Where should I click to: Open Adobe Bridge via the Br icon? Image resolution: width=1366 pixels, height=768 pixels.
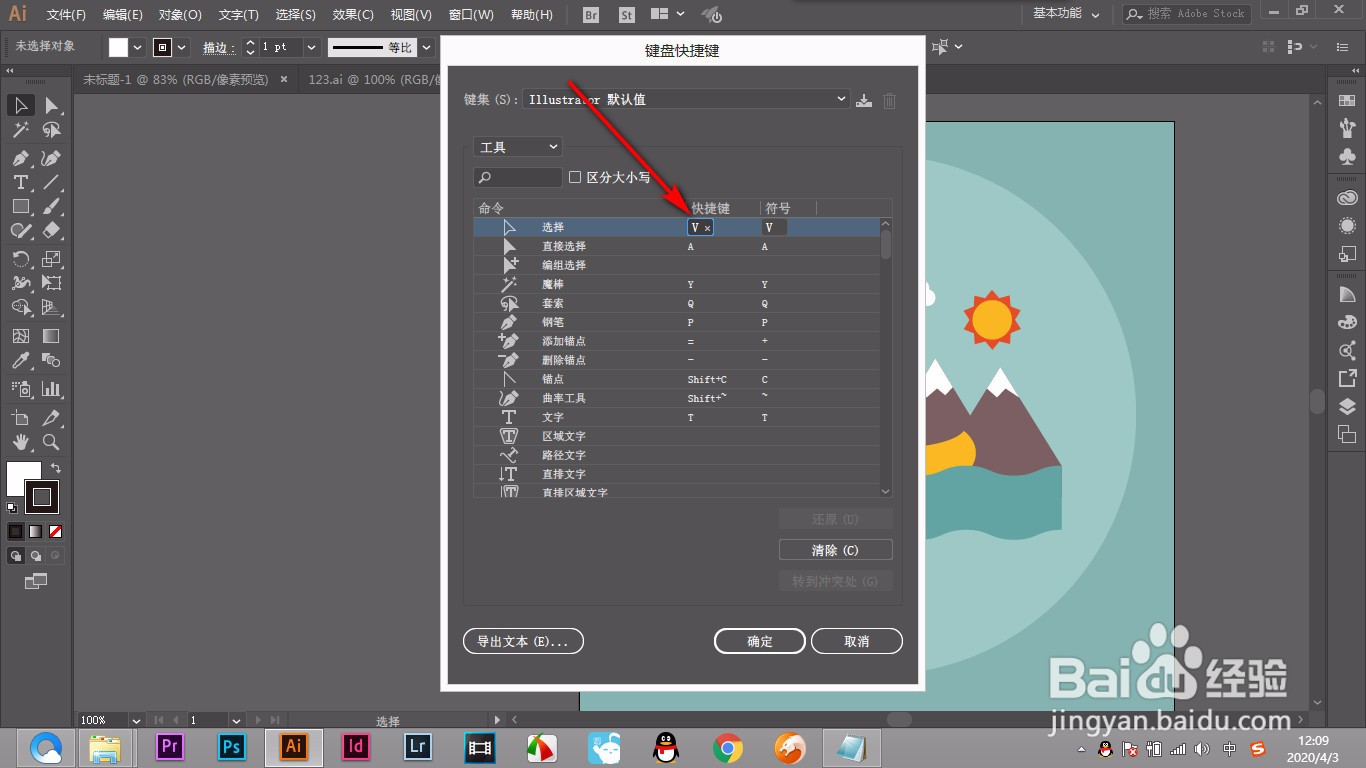pyautogui.click(x=591, y=15)
